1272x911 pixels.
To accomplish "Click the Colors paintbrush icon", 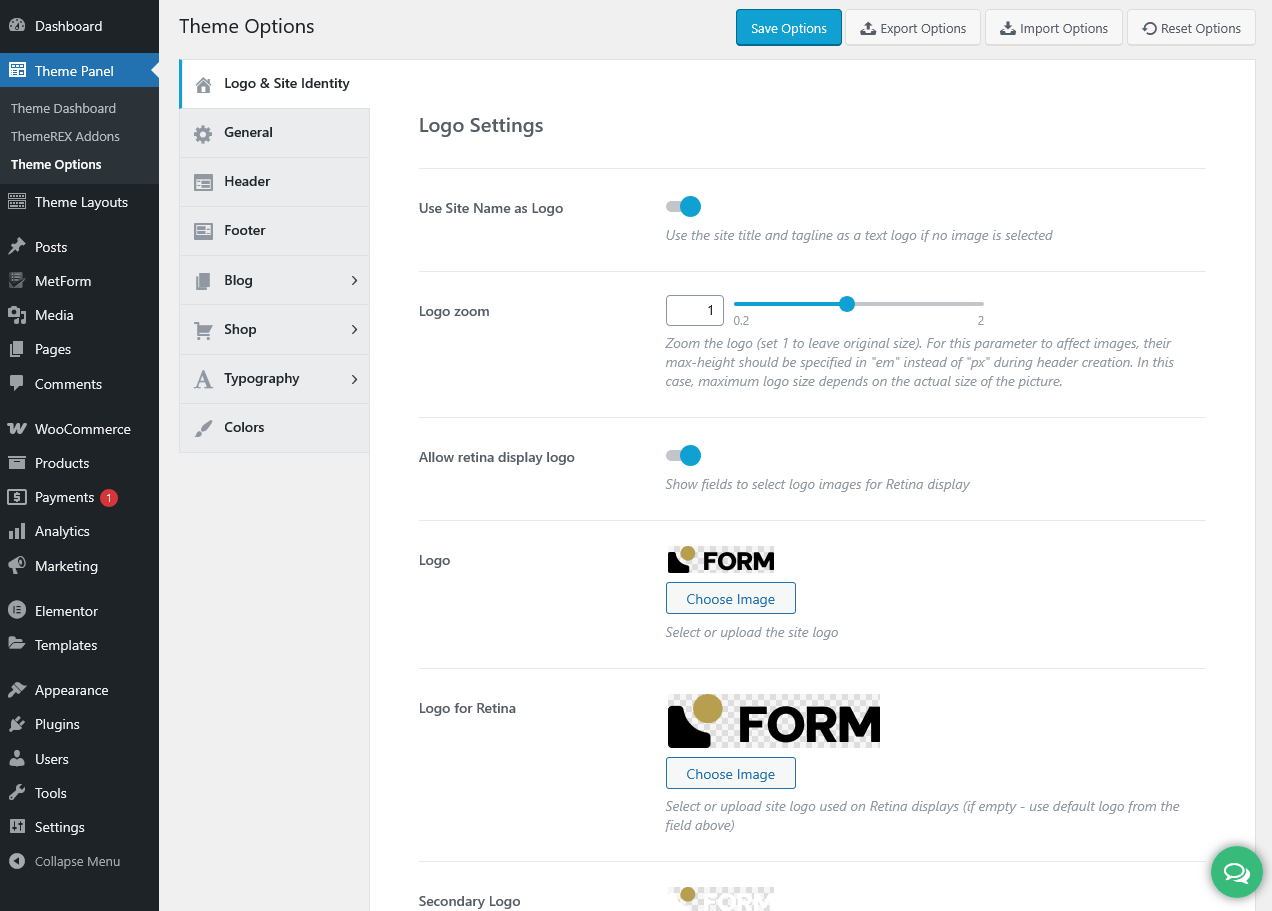I will (x=203, y=428).
